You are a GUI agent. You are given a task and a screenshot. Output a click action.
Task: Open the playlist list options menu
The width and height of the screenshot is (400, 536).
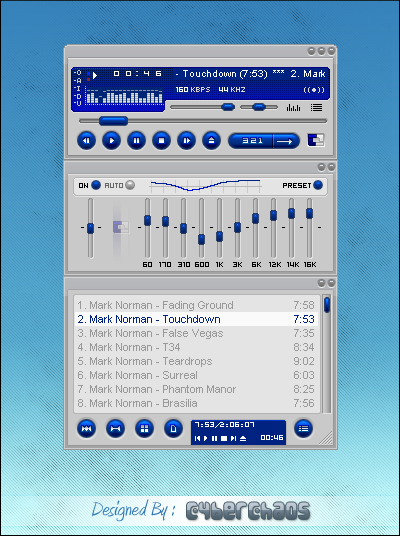pos(303,428)
